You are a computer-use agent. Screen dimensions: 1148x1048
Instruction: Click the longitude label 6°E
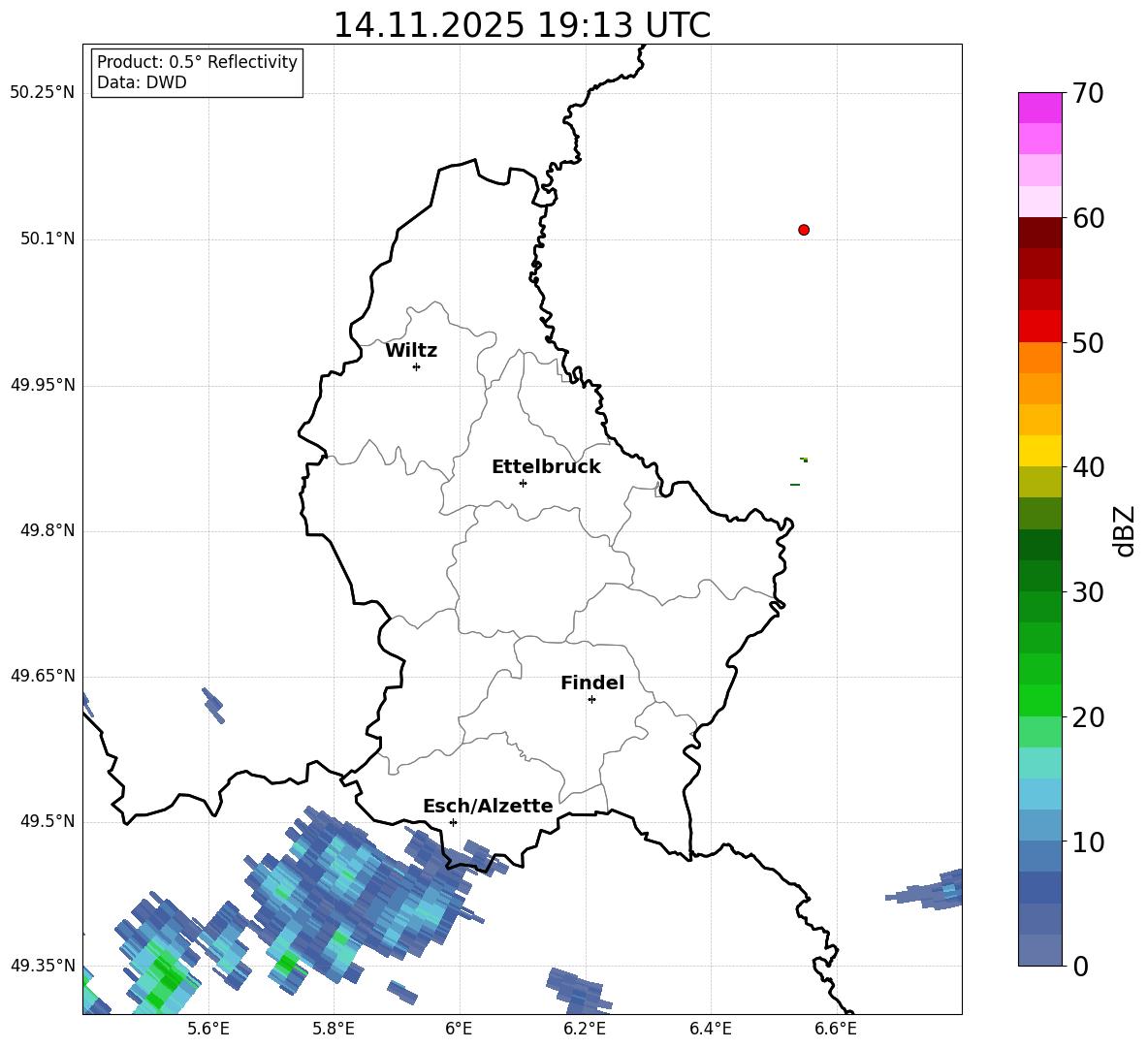click(459, 1029)
